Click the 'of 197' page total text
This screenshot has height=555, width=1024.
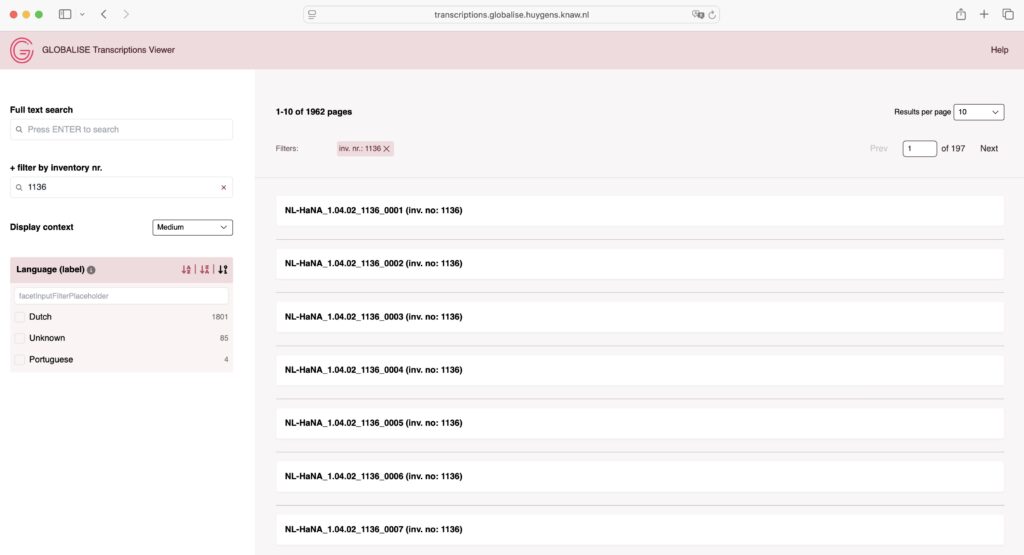coord(953,148)
